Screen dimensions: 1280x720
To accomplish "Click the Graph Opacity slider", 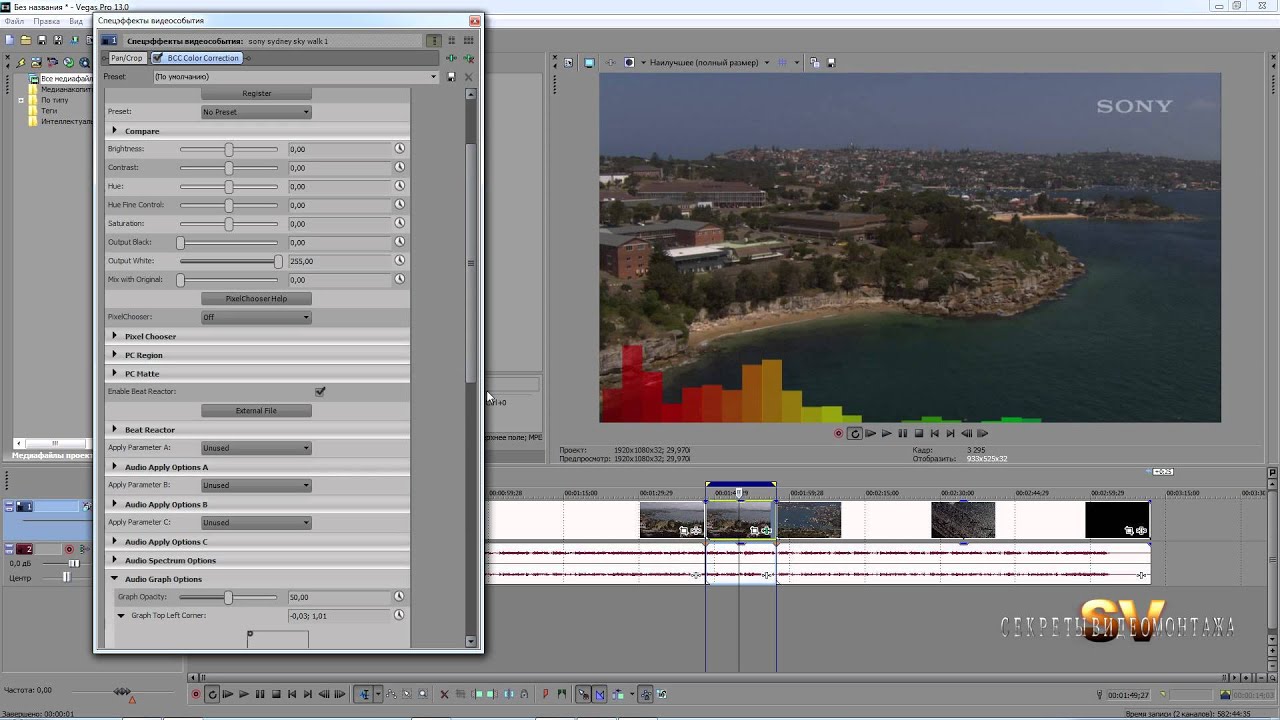I will pos(229,597).
